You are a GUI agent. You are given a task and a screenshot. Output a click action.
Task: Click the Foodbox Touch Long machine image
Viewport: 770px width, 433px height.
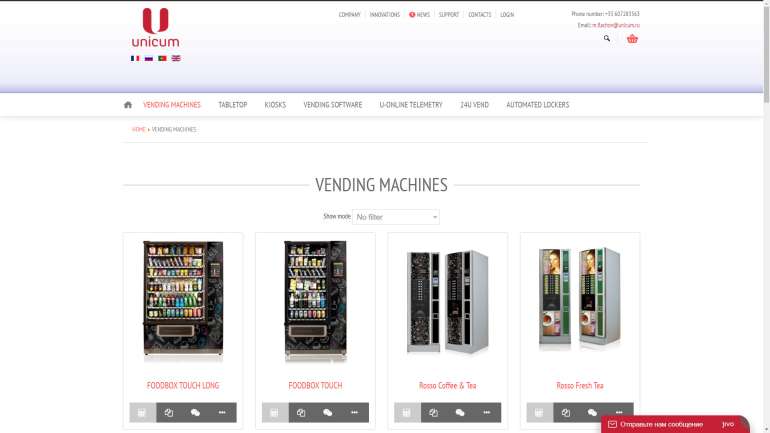coord(183,299)
